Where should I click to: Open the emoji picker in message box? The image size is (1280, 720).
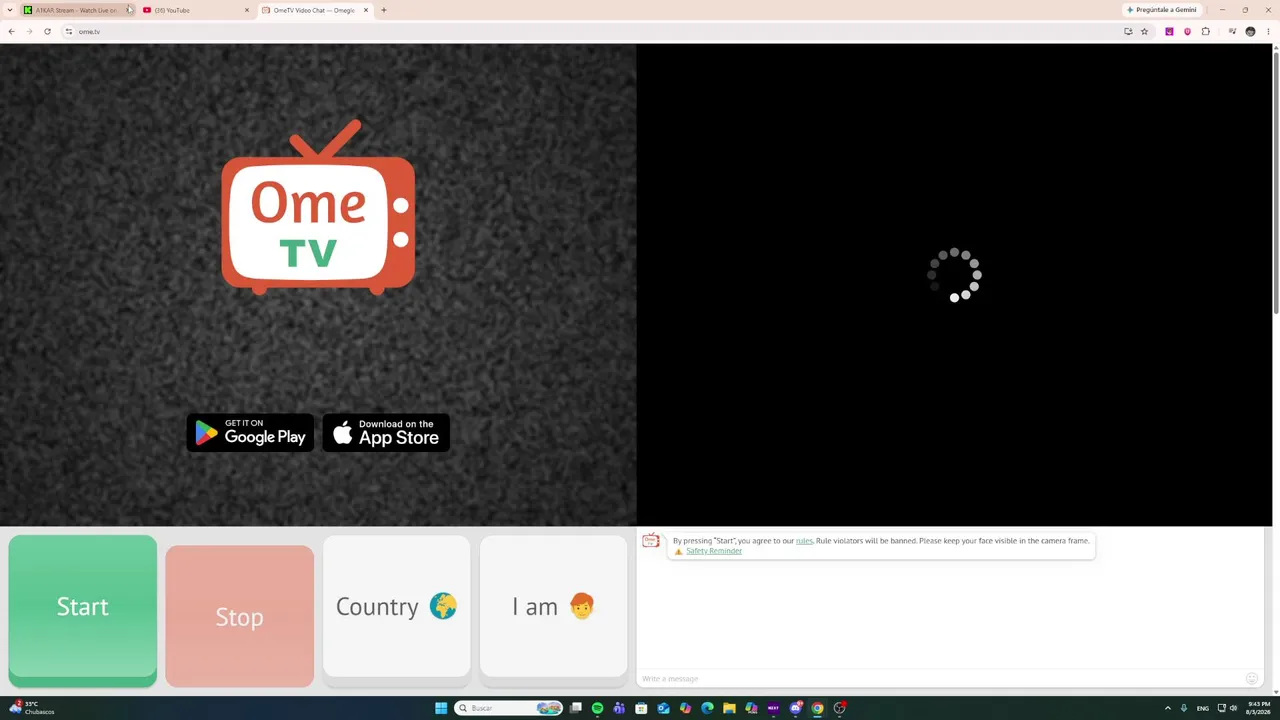click(x=1251, y=679)
